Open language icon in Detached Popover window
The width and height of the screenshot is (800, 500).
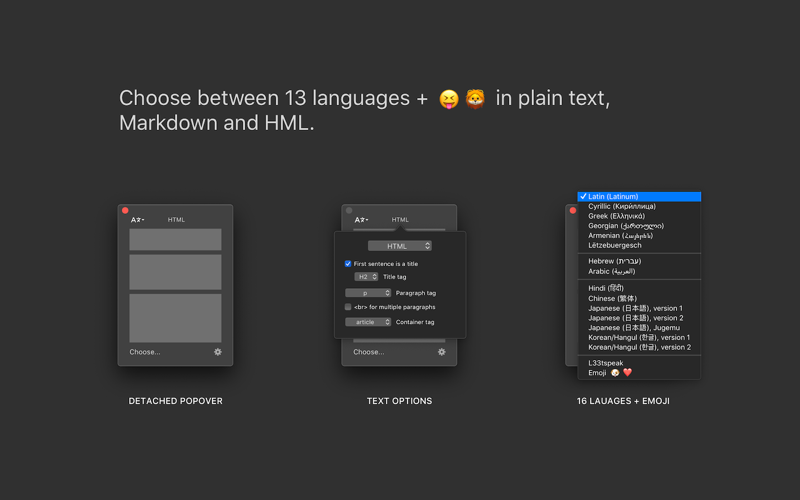137,220
